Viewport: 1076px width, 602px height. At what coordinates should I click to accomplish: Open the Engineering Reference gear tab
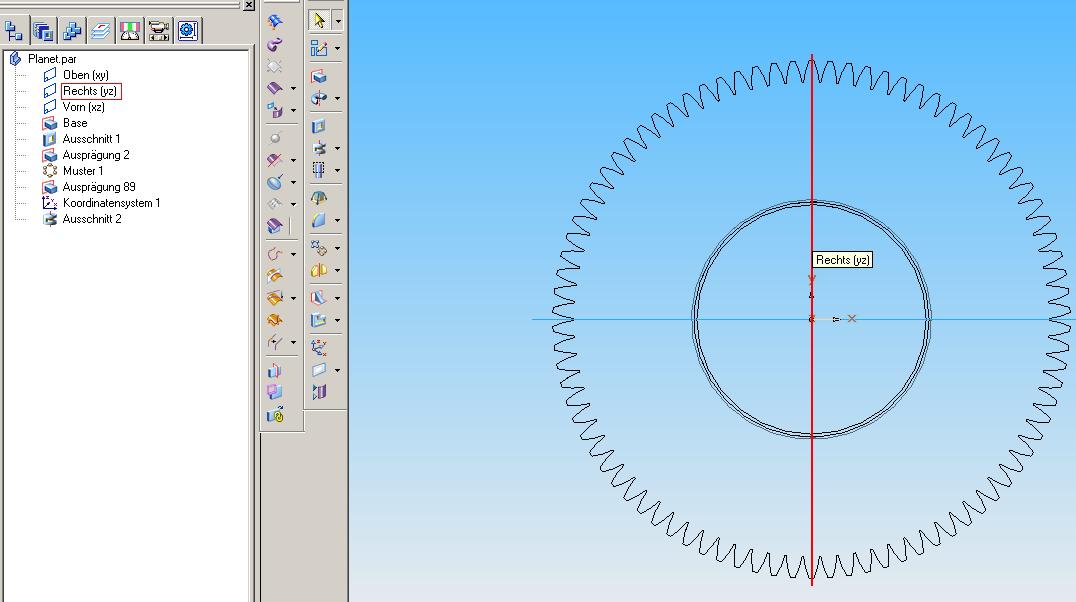(x=187, y=30)
